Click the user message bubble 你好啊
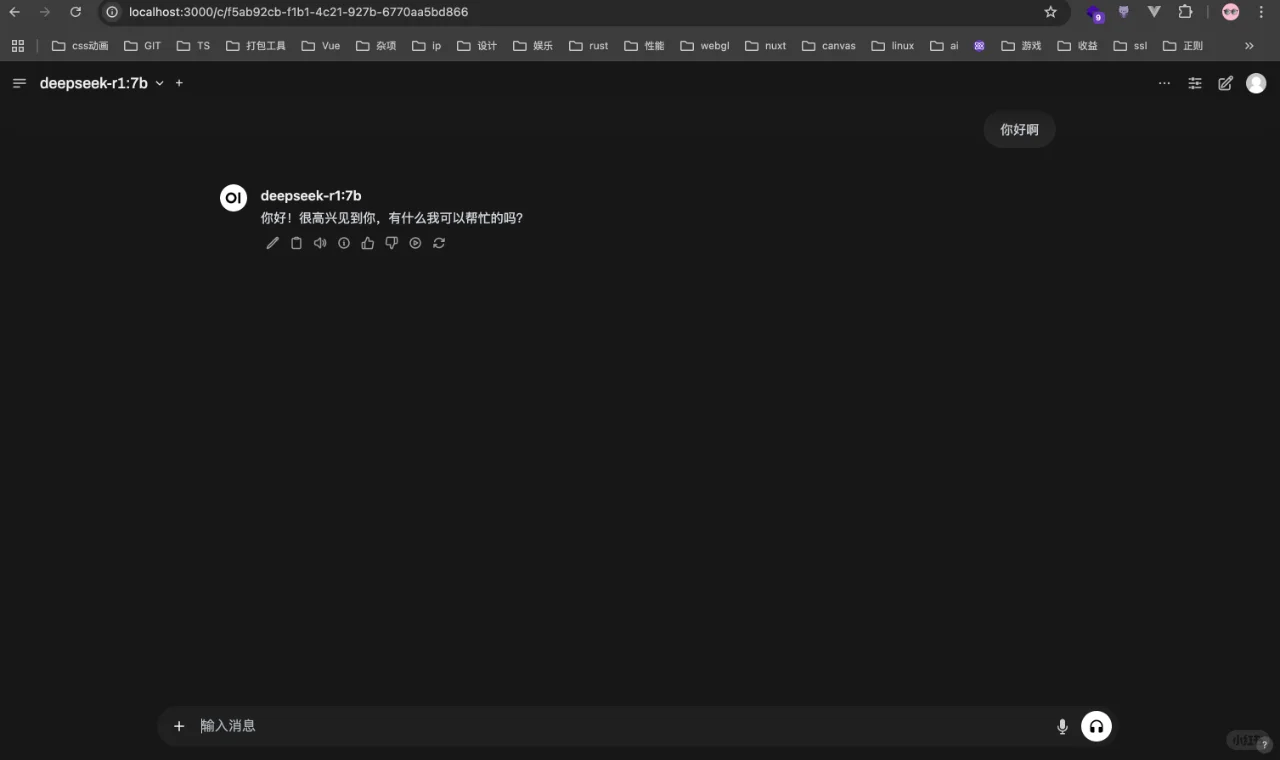The height and width of the screenshot is (760, 1280). pyautogui.click(x=1019, y=129)
